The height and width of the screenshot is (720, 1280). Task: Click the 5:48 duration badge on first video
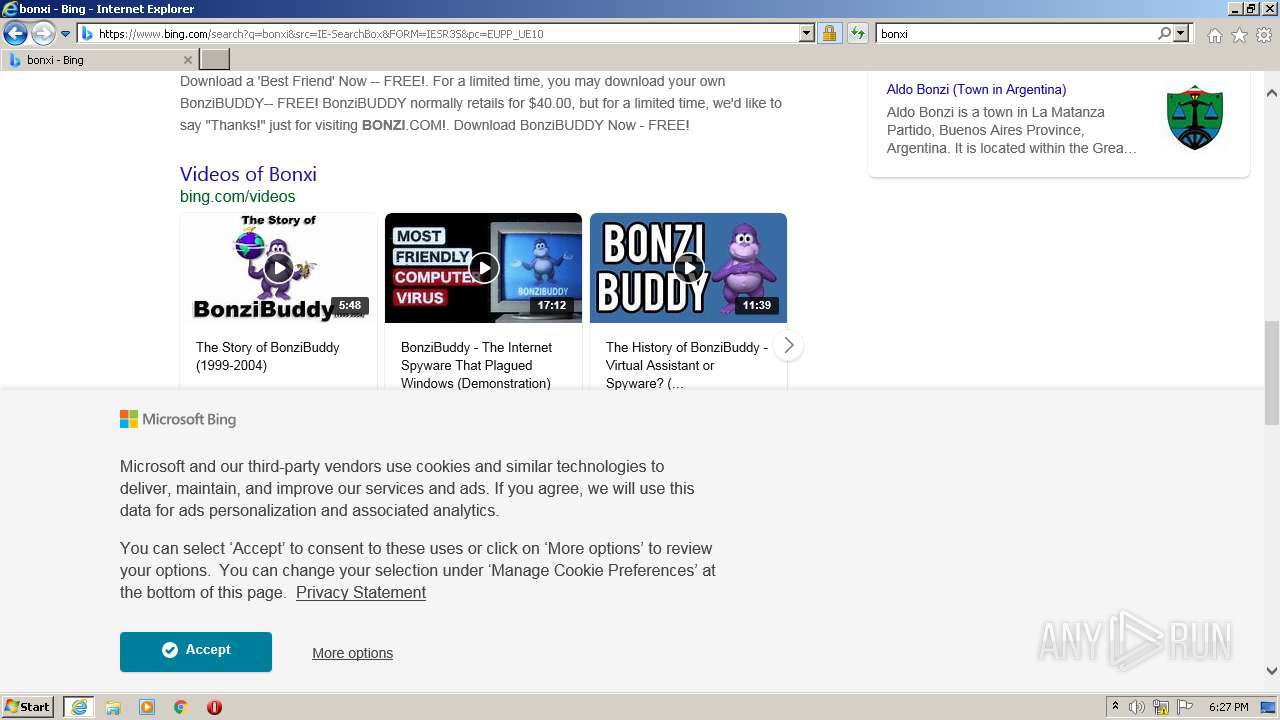point(349,306)
